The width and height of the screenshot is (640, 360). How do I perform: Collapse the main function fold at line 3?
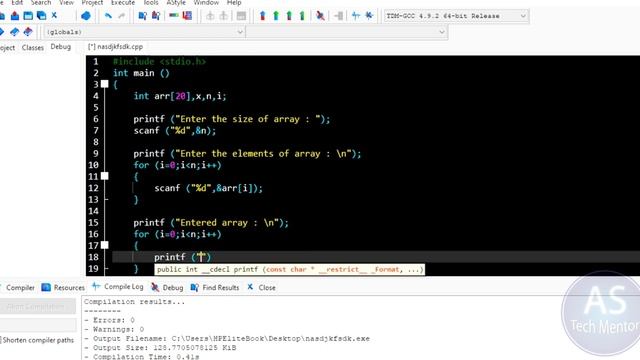point(105,84)
